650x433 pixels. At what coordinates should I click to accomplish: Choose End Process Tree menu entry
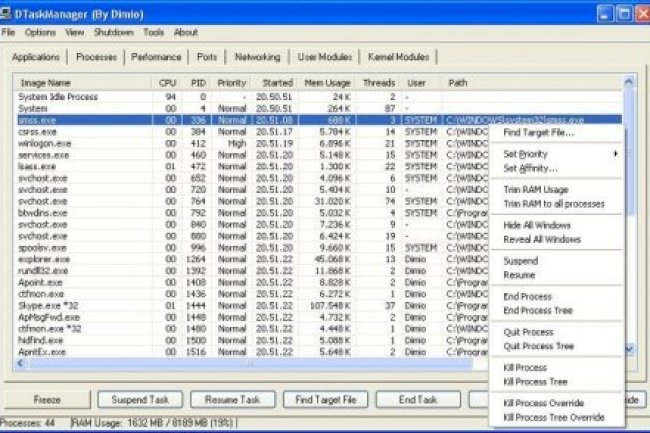[557, 310]
